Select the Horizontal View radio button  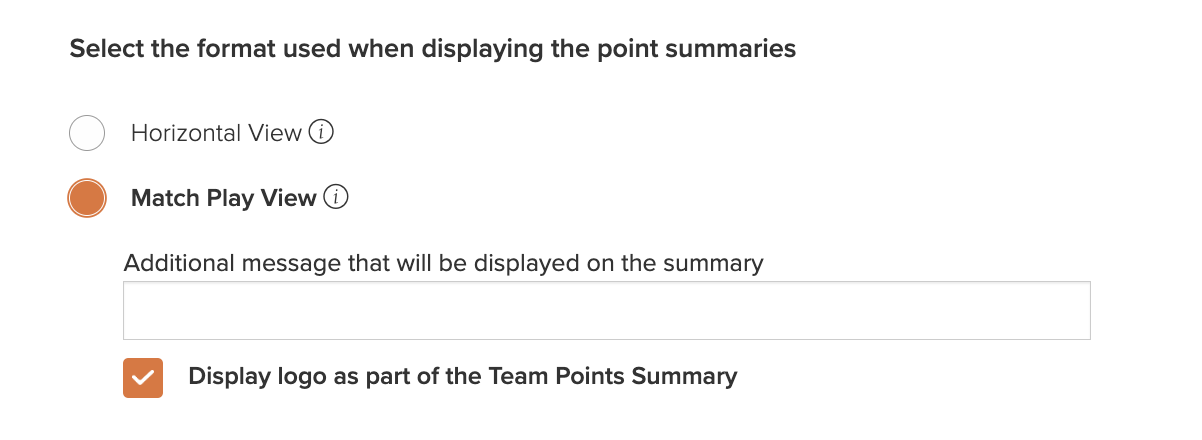(x=87, y=133)
